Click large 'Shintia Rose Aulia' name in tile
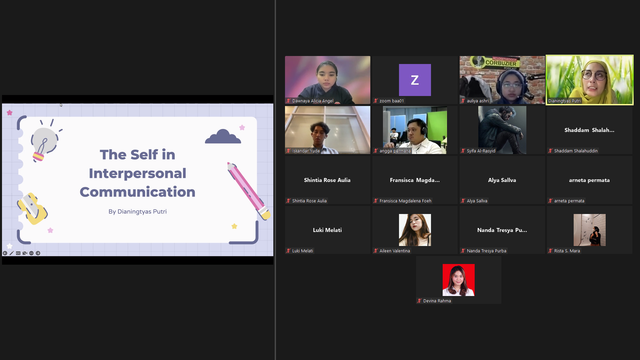Screen dimensions: 640x360 click(327, 180)
